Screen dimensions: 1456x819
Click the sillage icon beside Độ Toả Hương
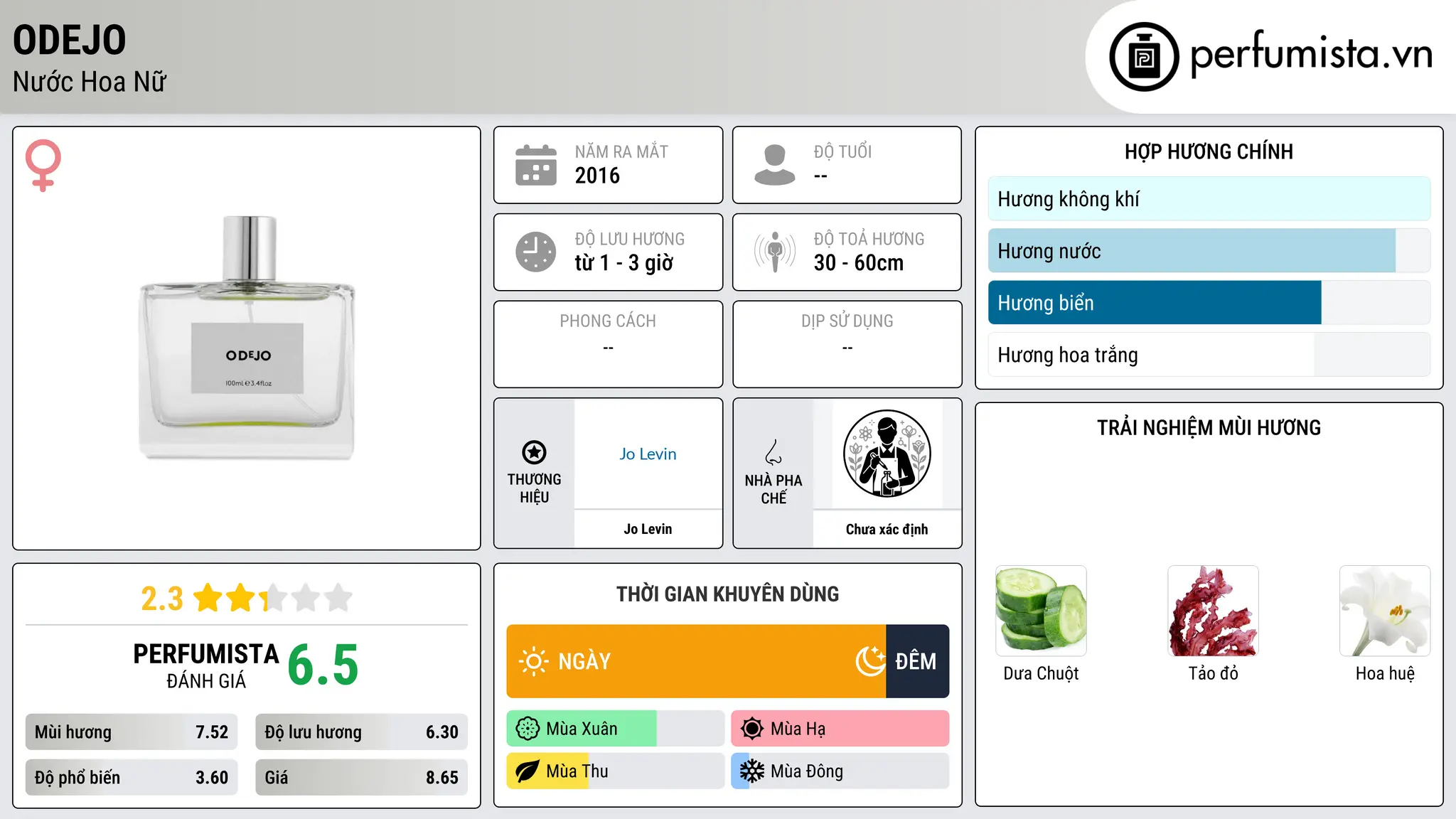pyautogui.click(x=775, y=252)
